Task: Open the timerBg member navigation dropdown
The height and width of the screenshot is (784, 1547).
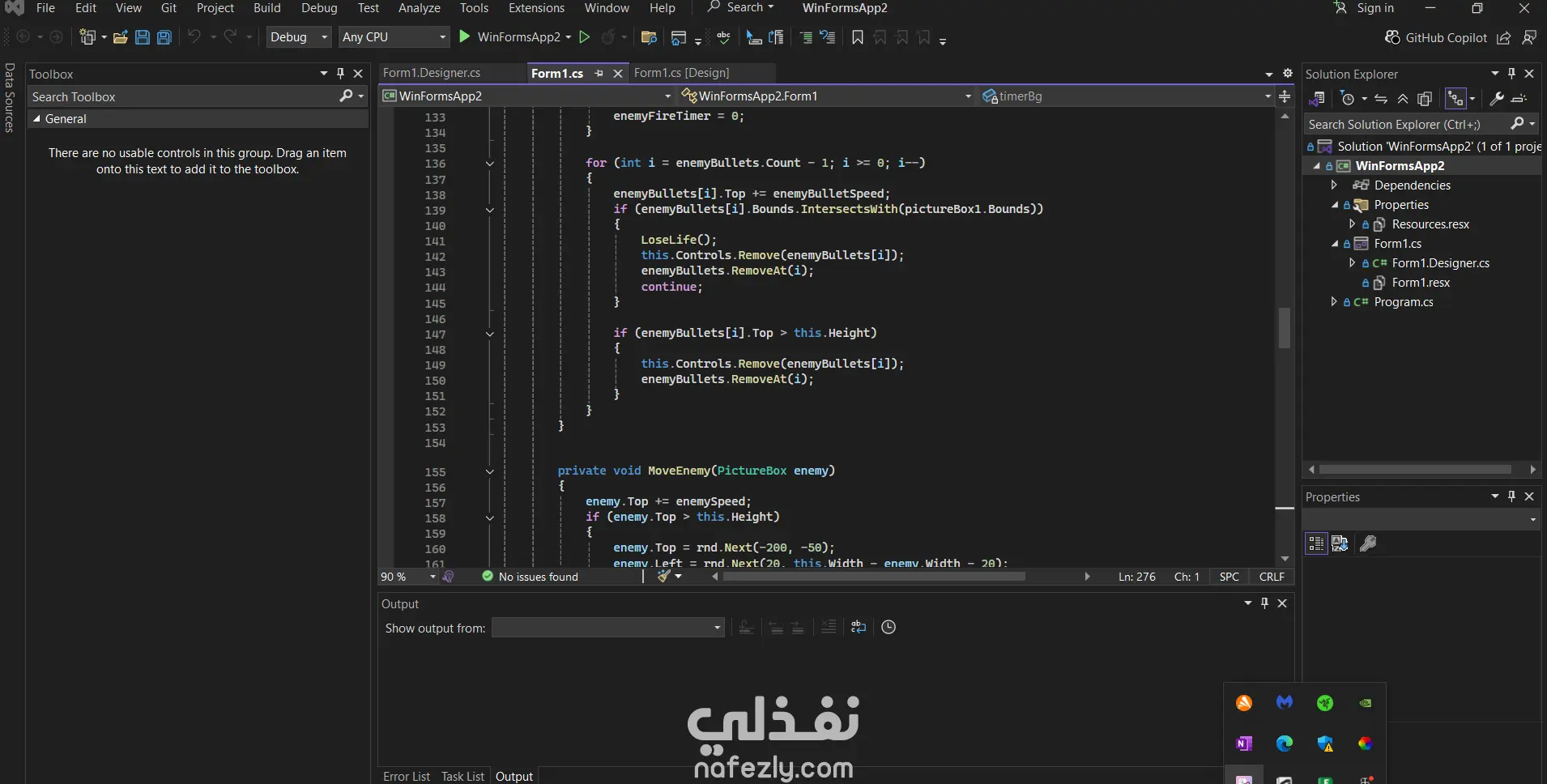Action: click(1127, 96)
